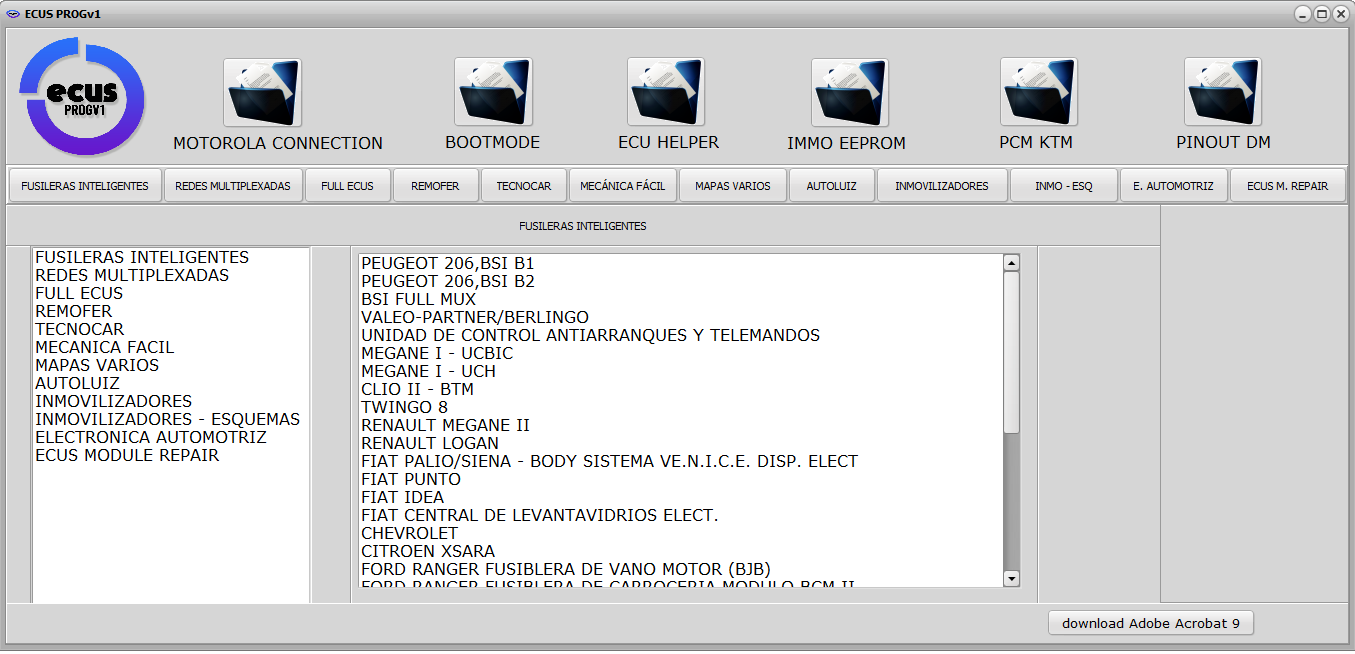1355x654 pixels.
Task: Open the IMMO EEPROM folder icon
Action: pyautogui.click(x=849, y=93)
